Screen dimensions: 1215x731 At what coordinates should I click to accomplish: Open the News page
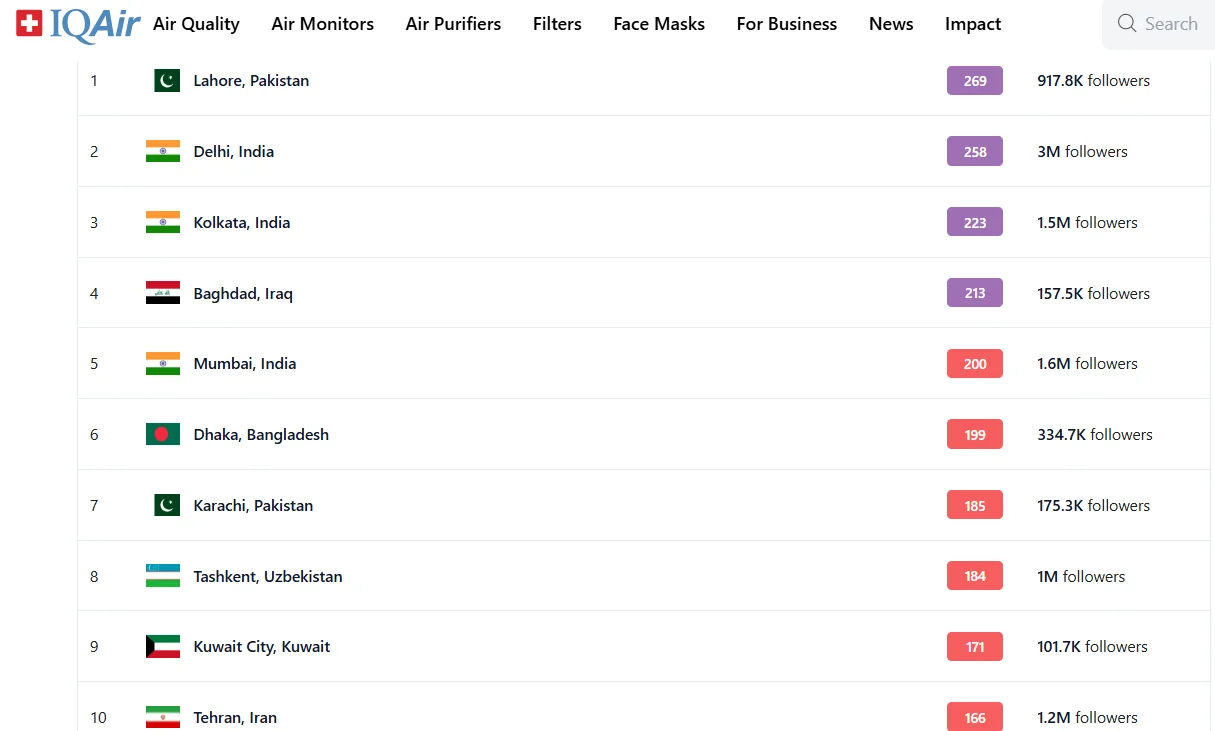[x=891, y=24]
